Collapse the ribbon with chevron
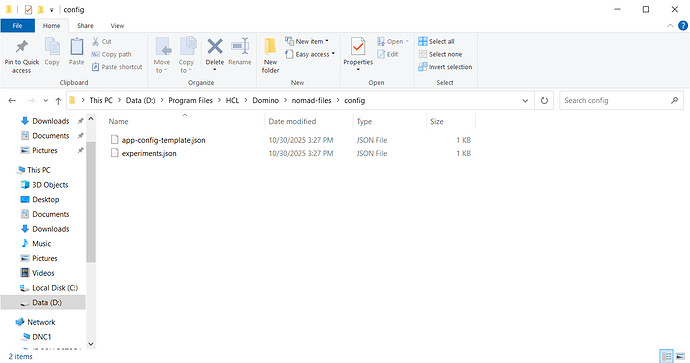This screenshot has width=690, height=363. coord(670,26)
